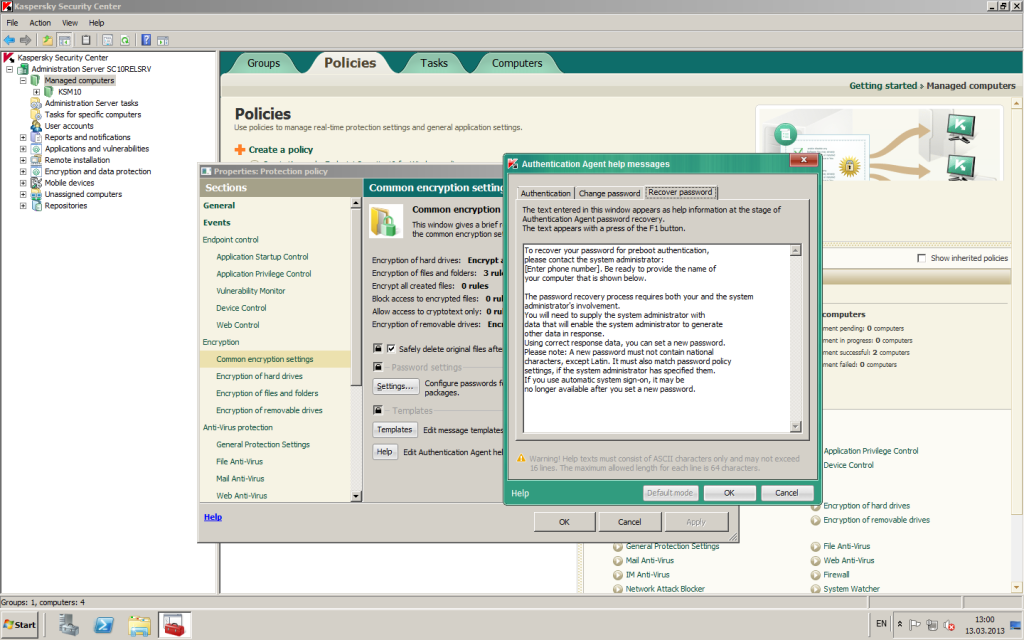Select General Protection Settings section in Sections list

(263, 444)
